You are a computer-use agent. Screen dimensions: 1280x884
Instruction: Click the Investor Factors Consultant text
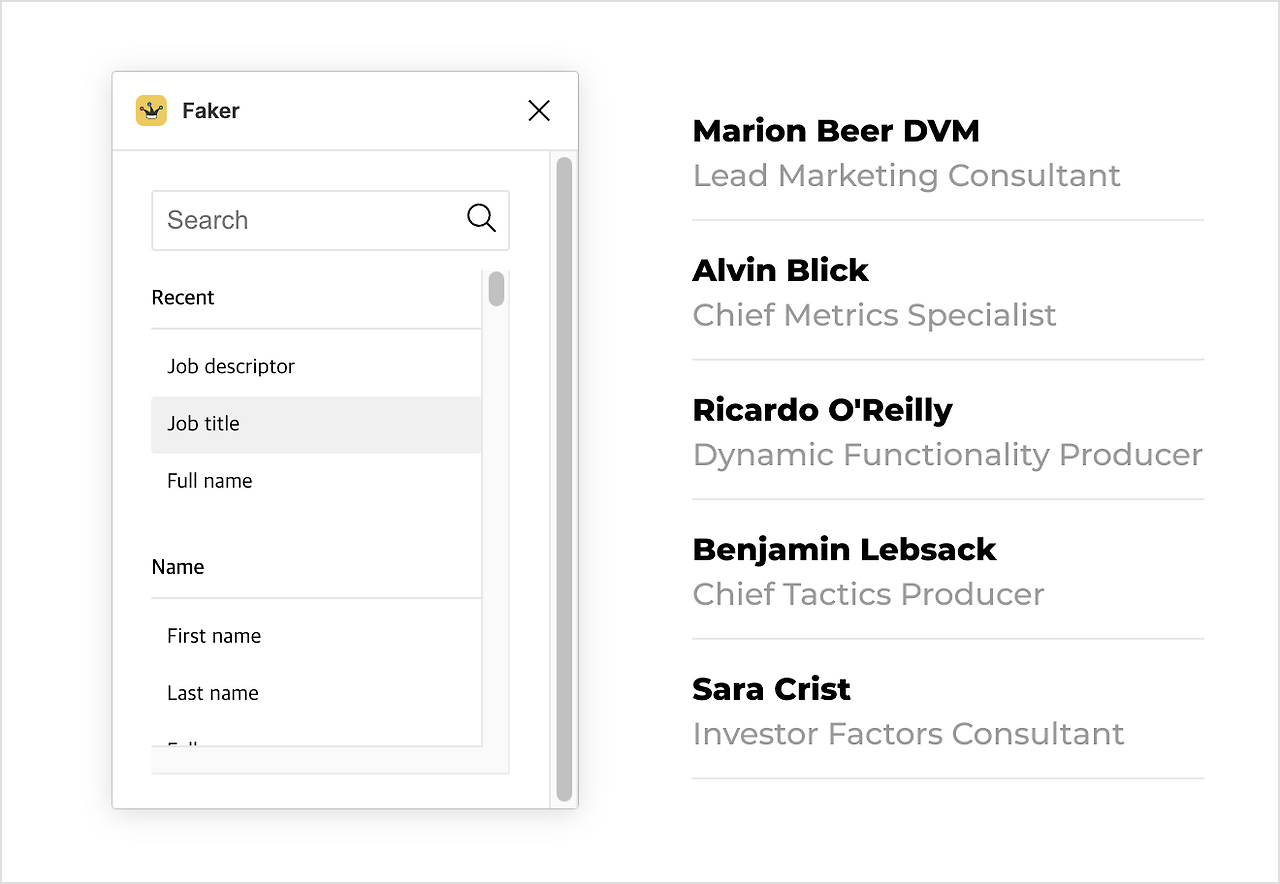pos(908,734)
